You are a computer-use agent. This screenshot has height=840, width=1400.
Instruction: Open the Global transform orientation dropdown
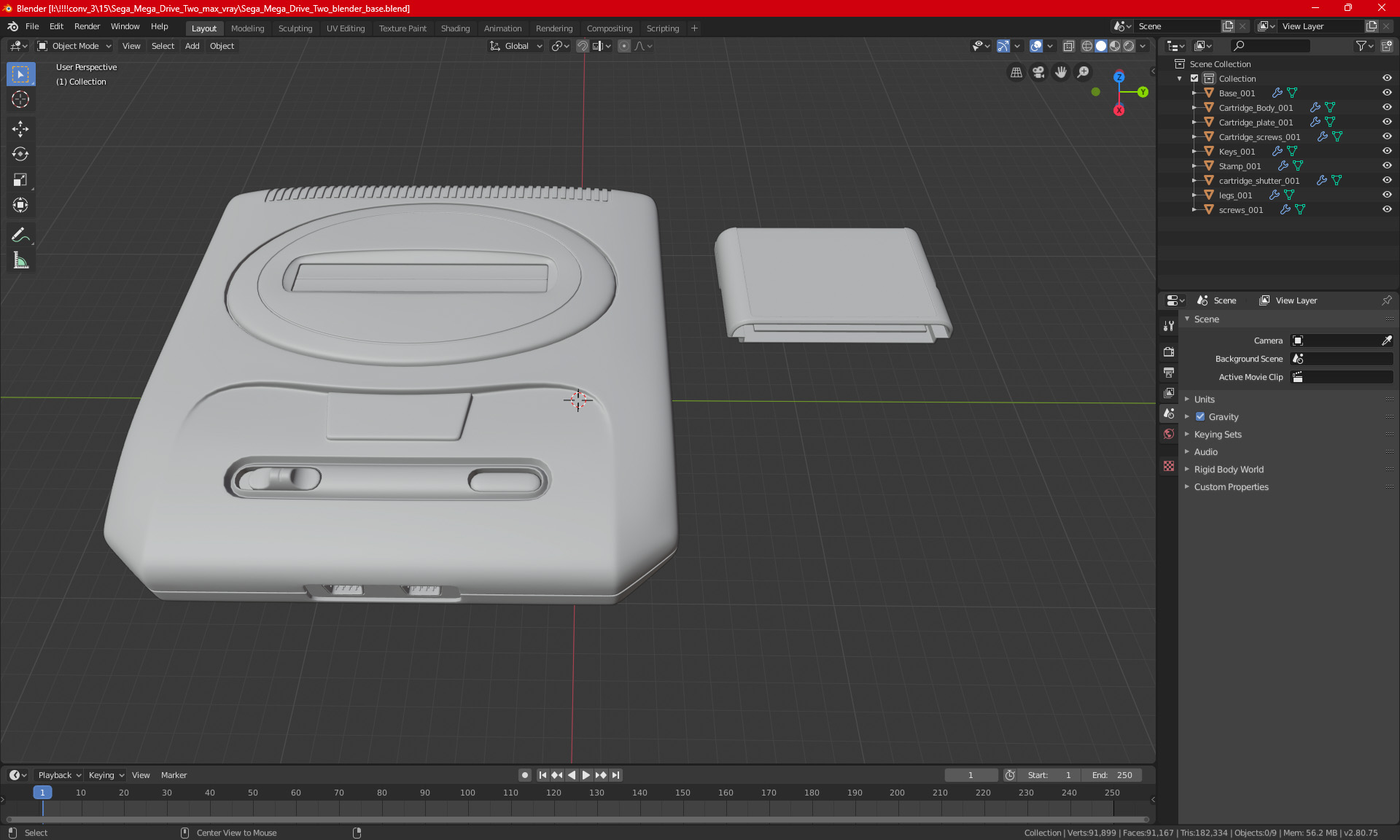516,46
